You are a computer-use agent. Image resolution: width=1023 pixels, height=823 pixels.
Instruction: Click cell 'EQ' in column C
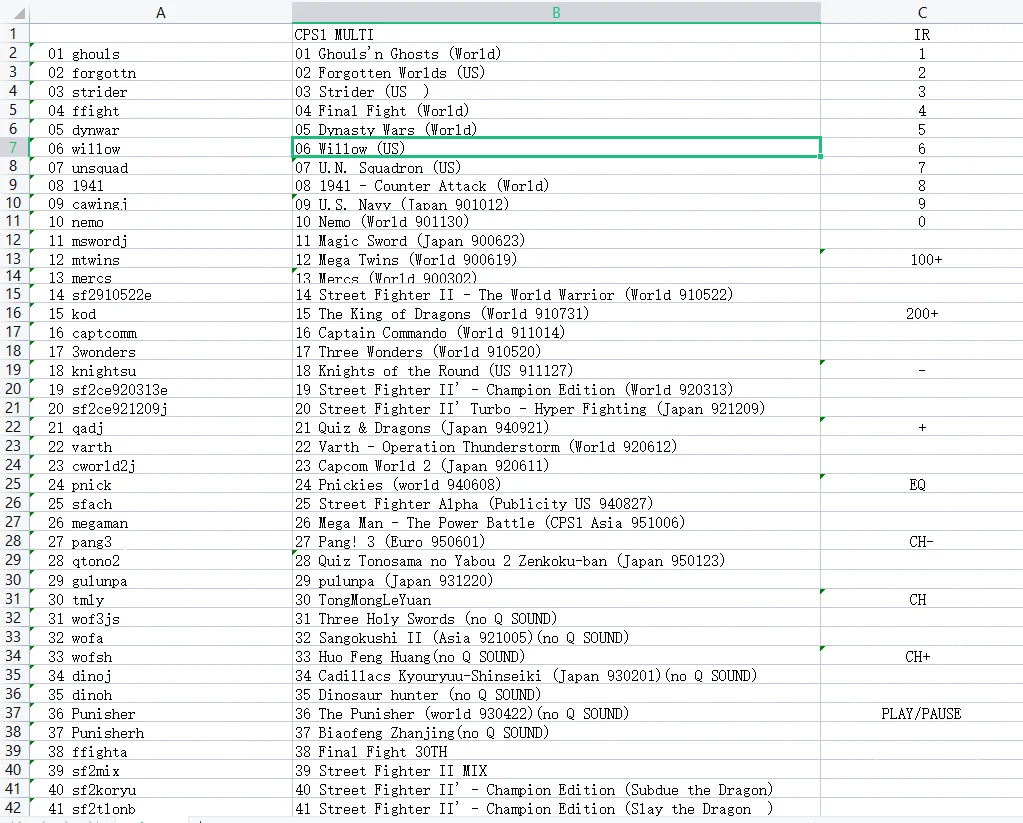pos(921,484)
